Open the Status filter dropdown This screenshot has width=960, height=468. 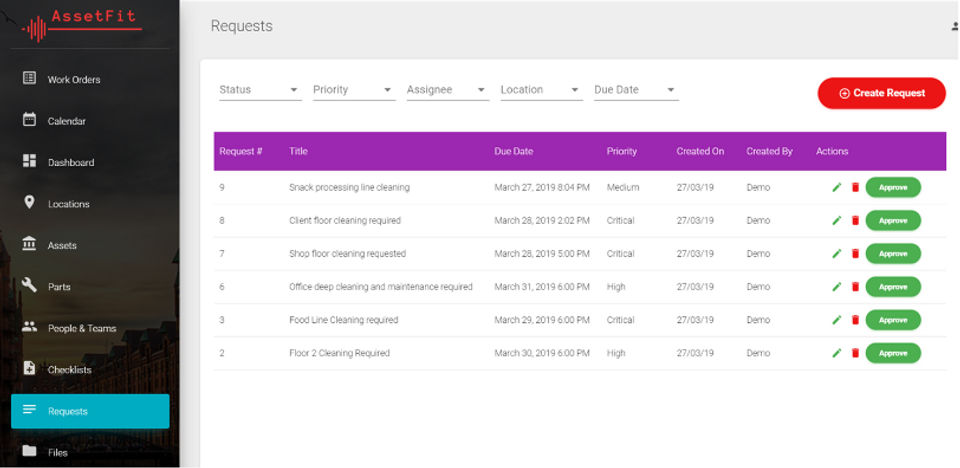(260, 90)
